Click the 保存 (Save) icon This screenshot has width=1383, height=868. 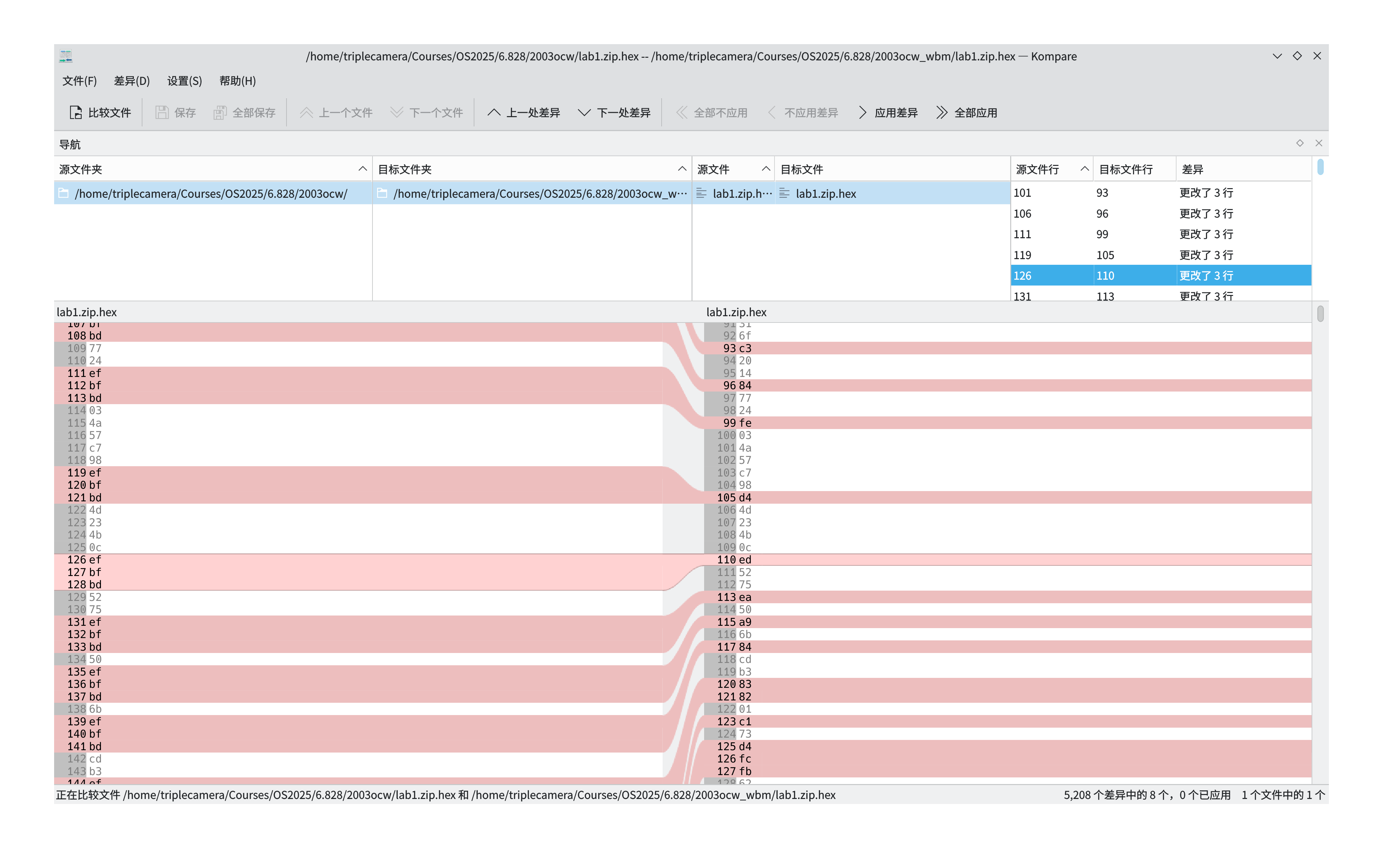pos(175,112)
